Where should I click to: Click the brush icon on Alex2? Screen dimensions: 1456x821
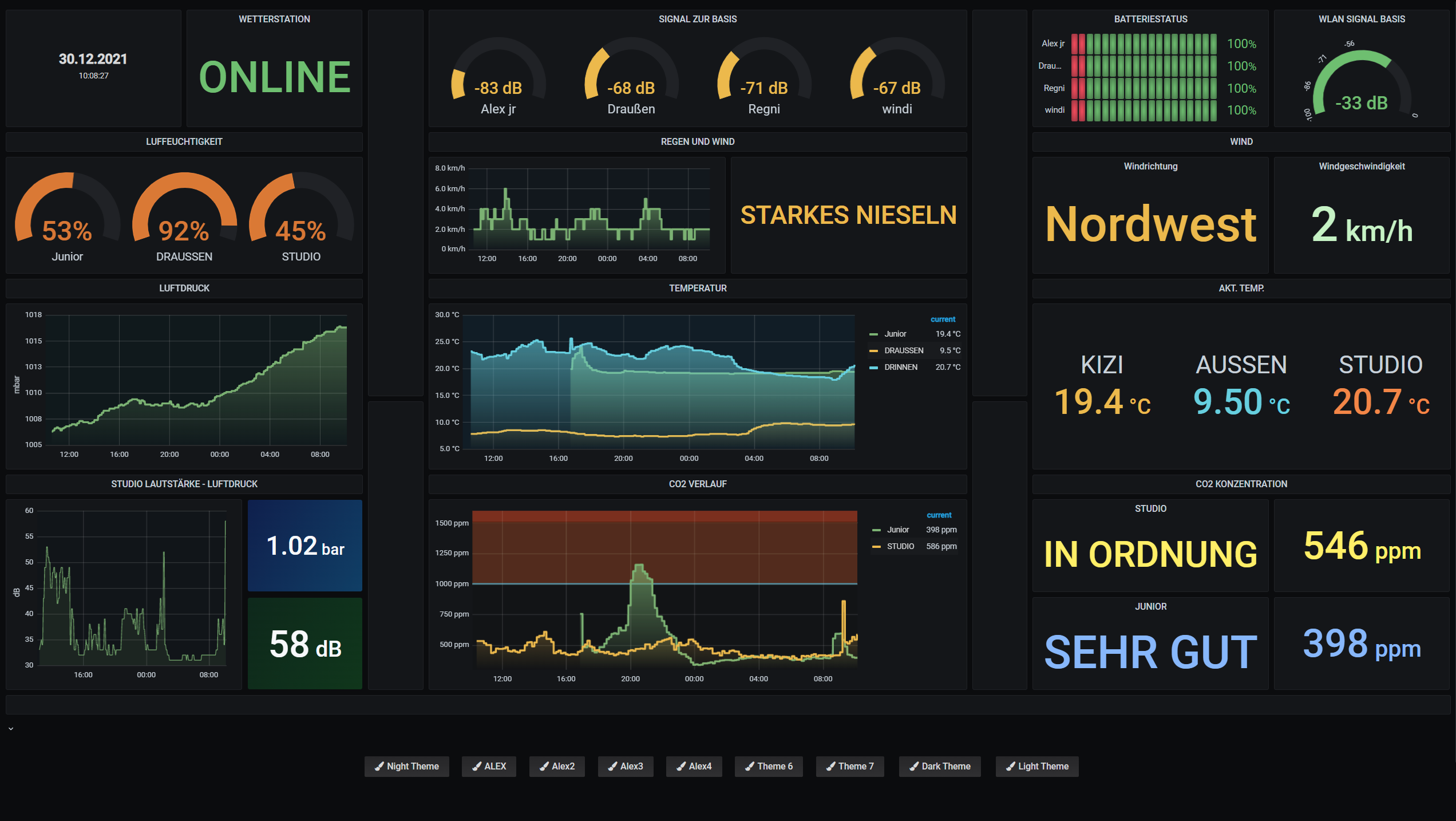pyautogui.click(x=544, y=767)
